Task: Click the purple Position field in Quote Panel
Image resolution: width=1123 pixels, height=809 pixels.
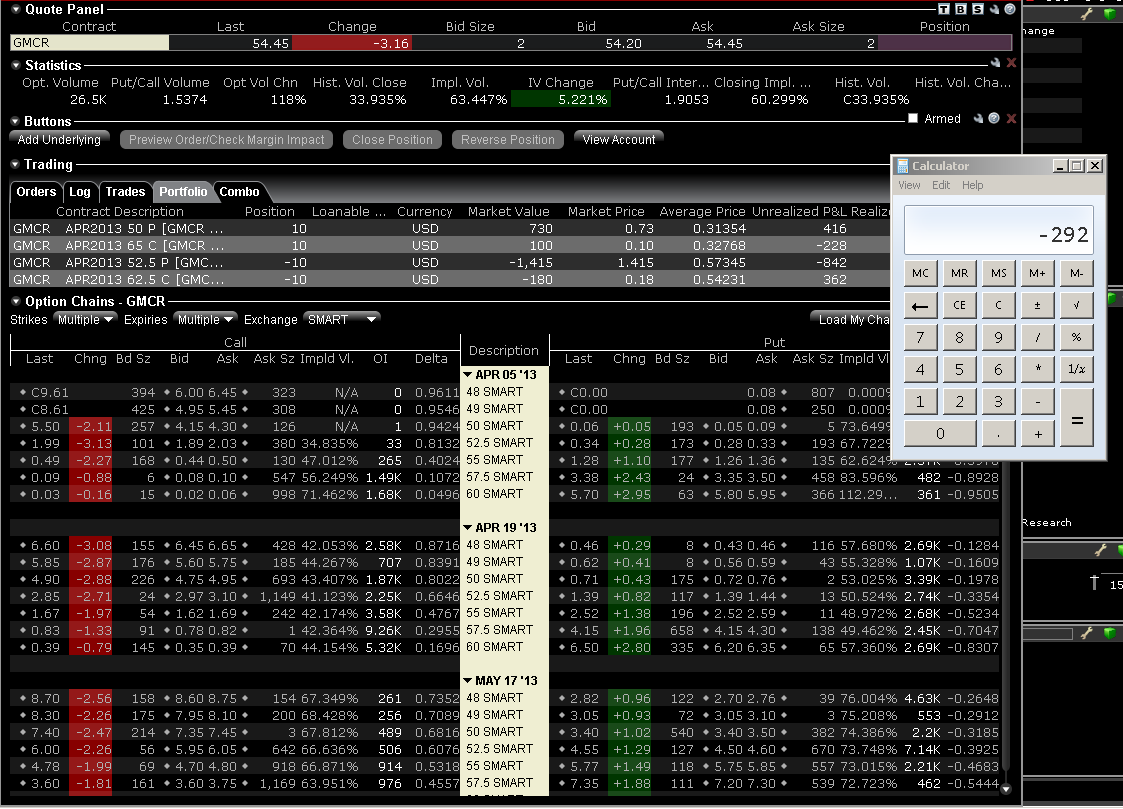Action: pos(944,43)
